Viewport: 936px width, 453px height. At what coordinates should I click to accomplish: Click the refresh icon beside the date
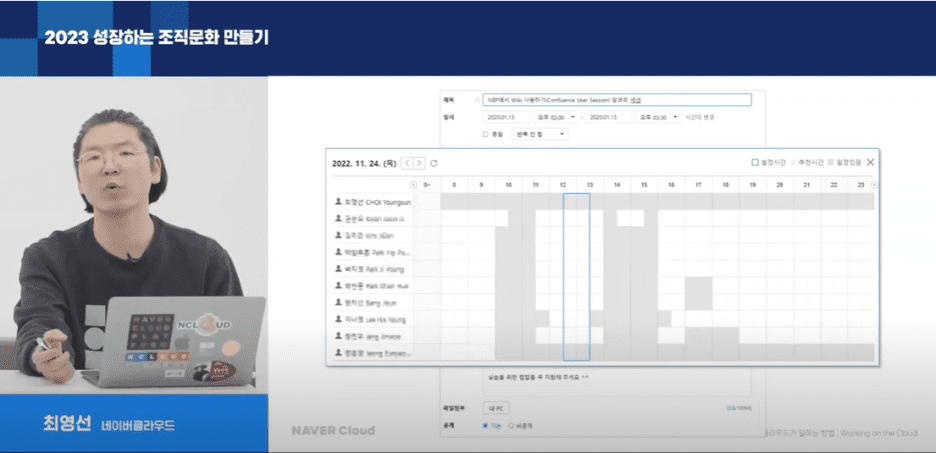pos(433,163)
